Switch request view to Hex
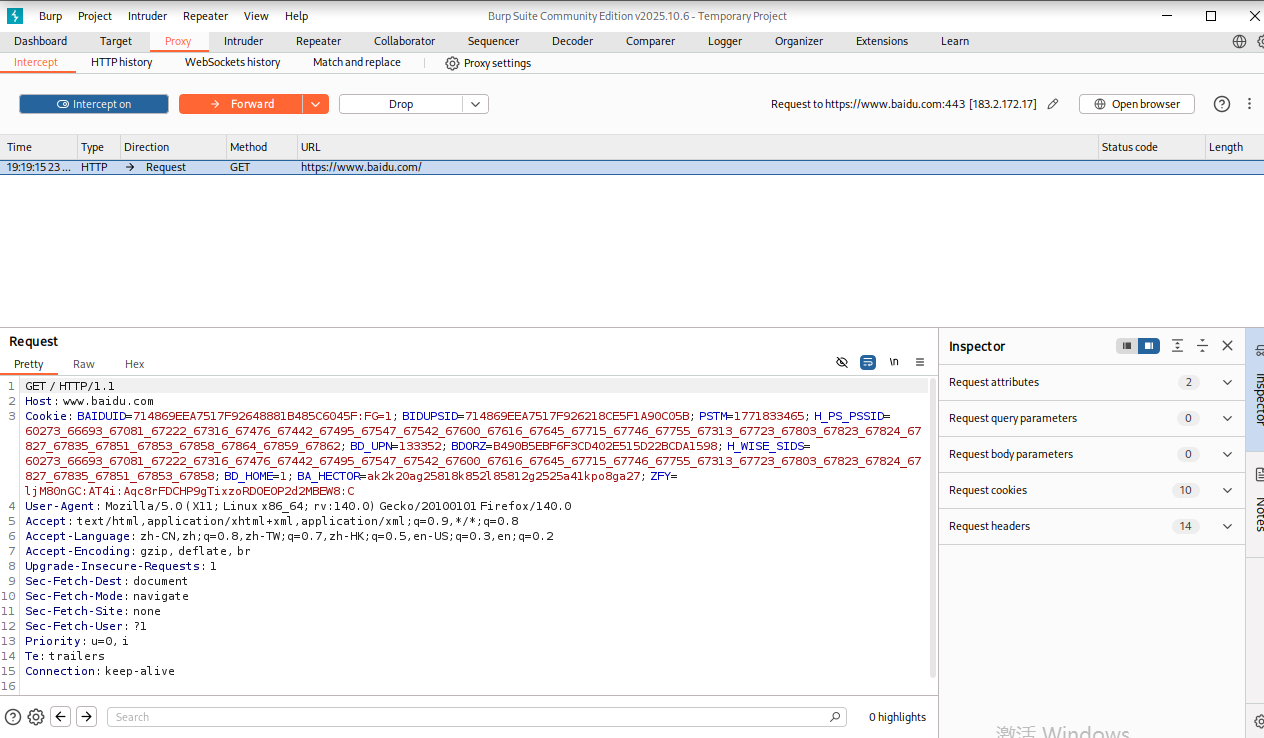This screenshot has width=1264, height=738. point(134,364)
